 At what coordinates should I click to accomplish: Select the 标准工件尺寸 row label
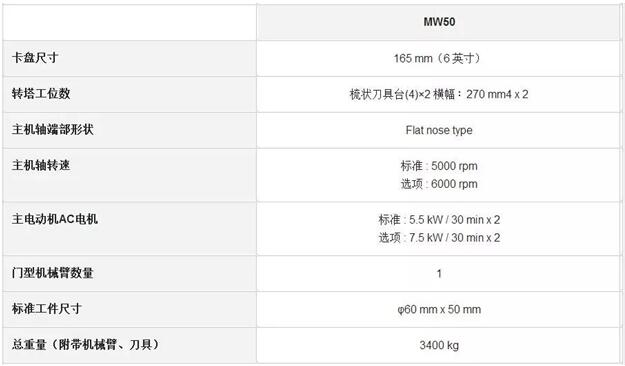pyautogui.click(x=47, y=308)
